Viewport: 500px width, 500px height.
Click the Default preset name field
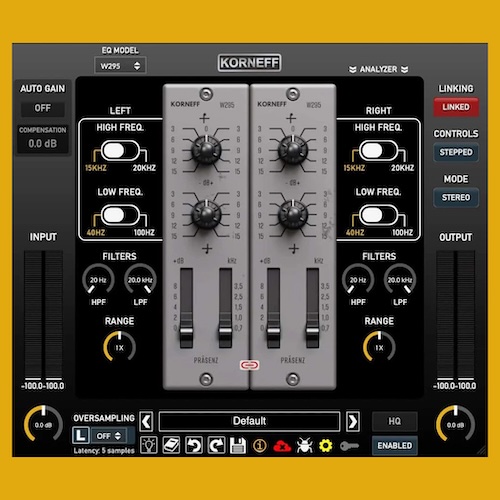click(x=249, y=421)
